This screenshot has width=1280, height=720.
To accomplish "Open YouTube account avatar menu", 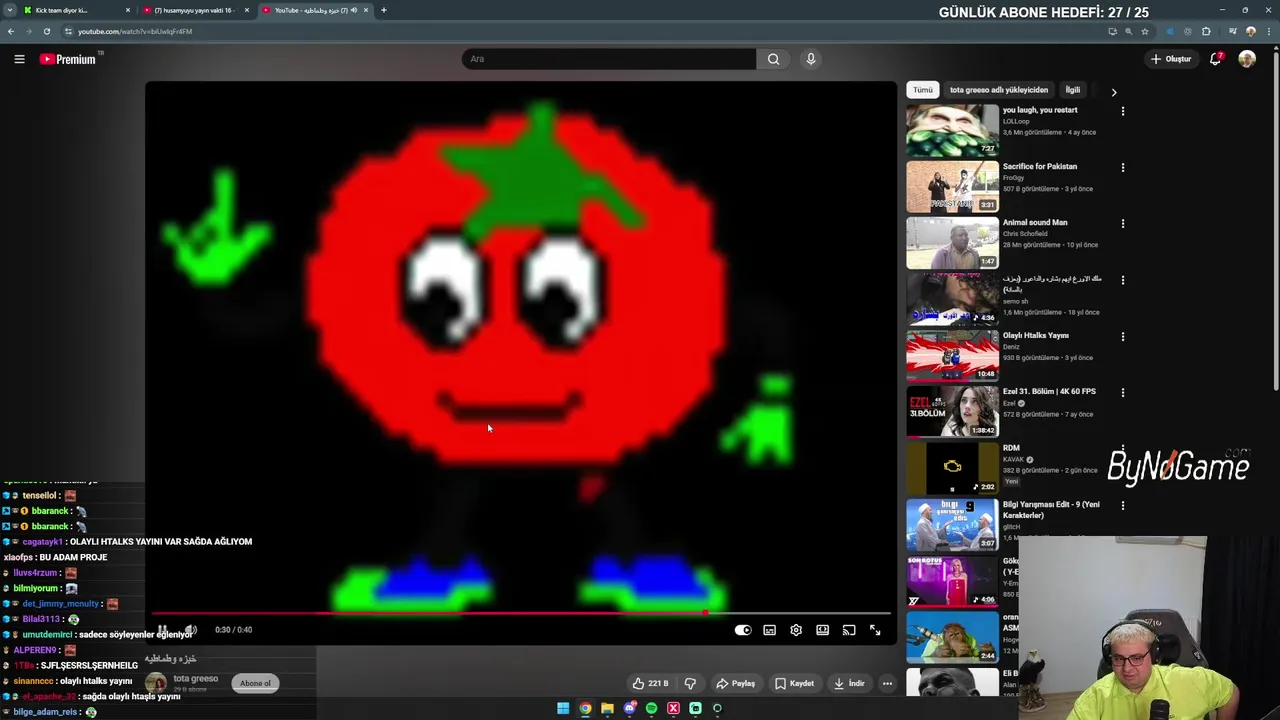I will click(x=1247, y=59).
